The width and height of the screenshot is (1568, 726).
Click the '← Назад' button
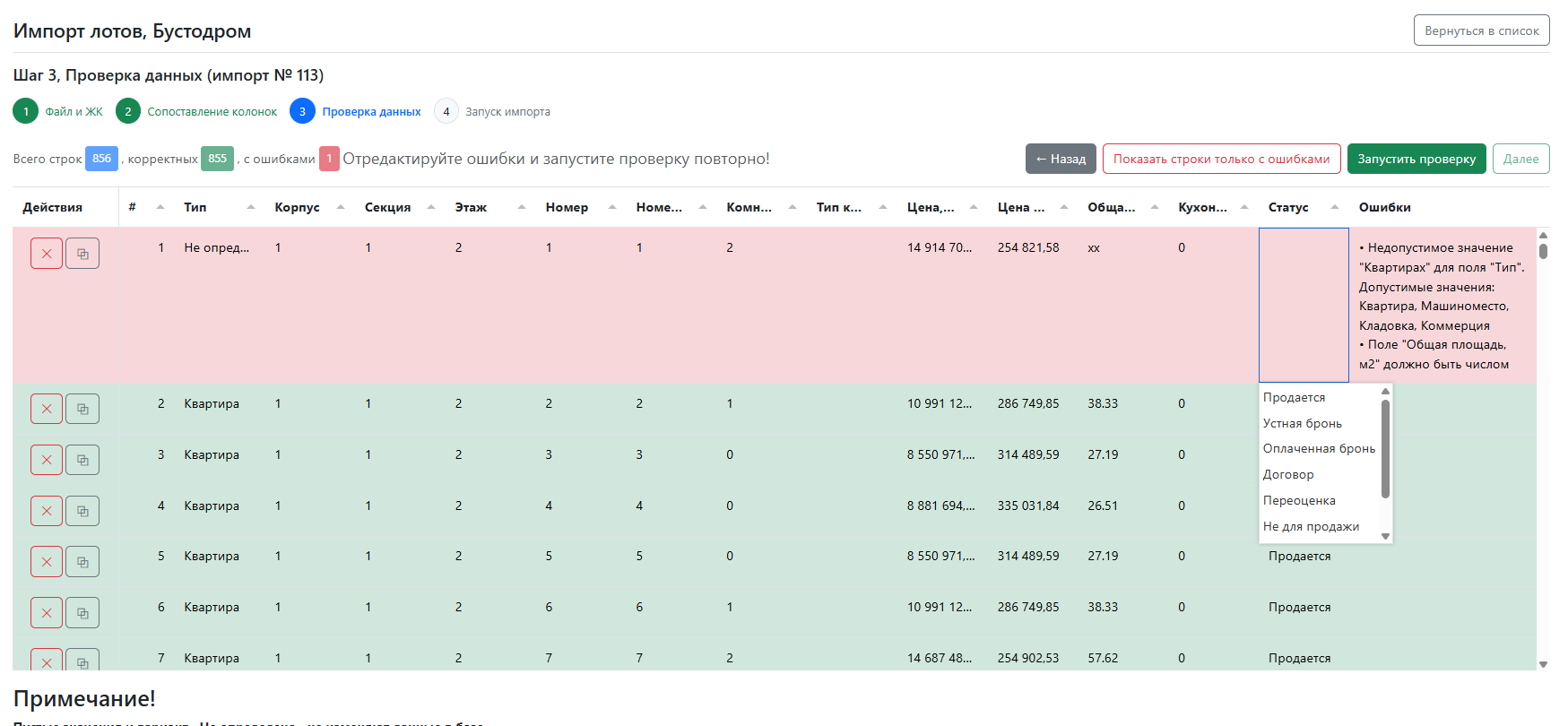pyautogui.click(x=1061, y=159)
